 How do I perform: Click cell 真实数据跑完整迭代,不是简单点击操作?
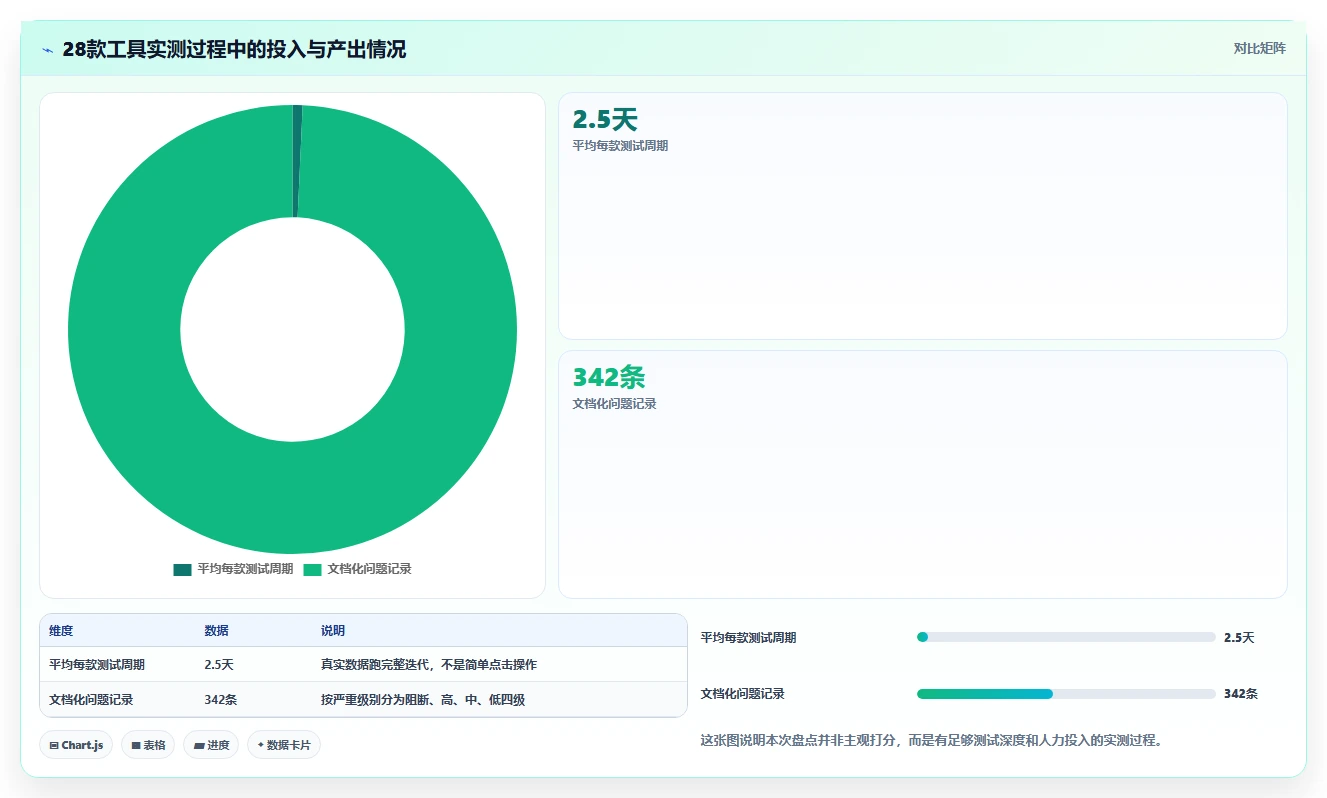[x=429, y=665]
